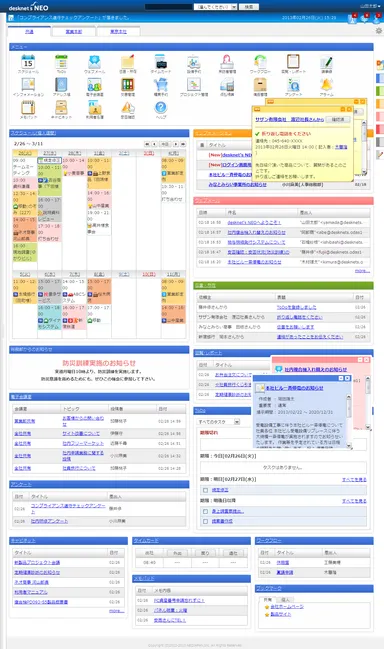Select the 個人 tab in Bookmark portlet
Image resolution: width=384 pixels, height=649 pixels.
coord(285,599)
